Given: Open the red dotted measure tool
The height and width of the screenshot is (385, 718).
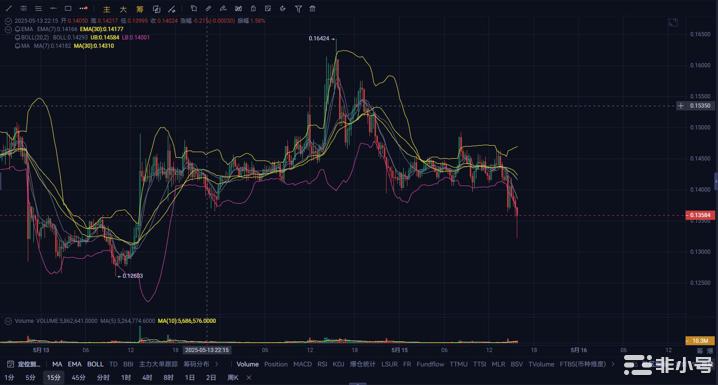Looking at the screenshot, I should click(x=83, y=8).
